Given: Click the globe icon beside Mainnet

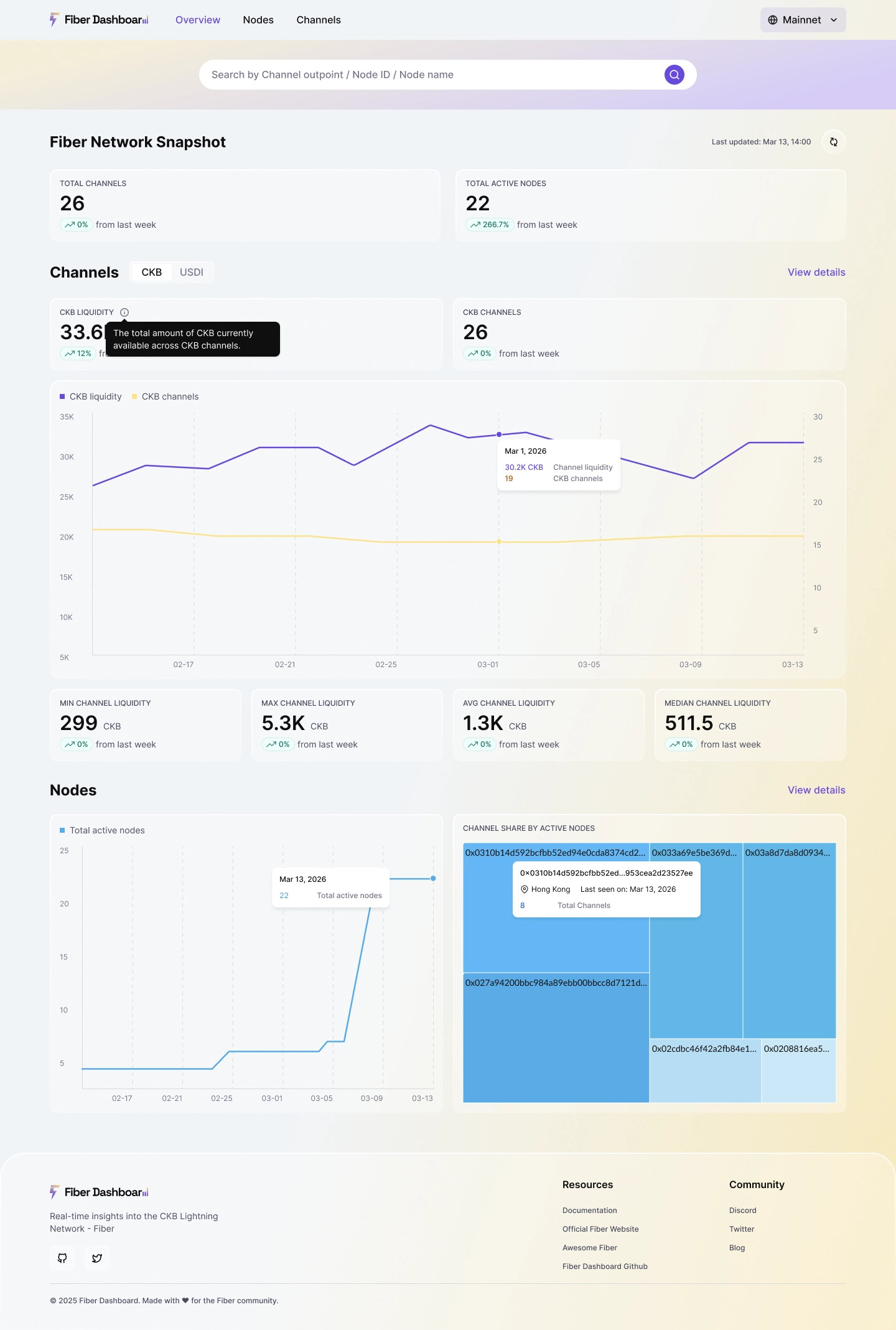Looking at the screenshot, I should click(773, 20).
